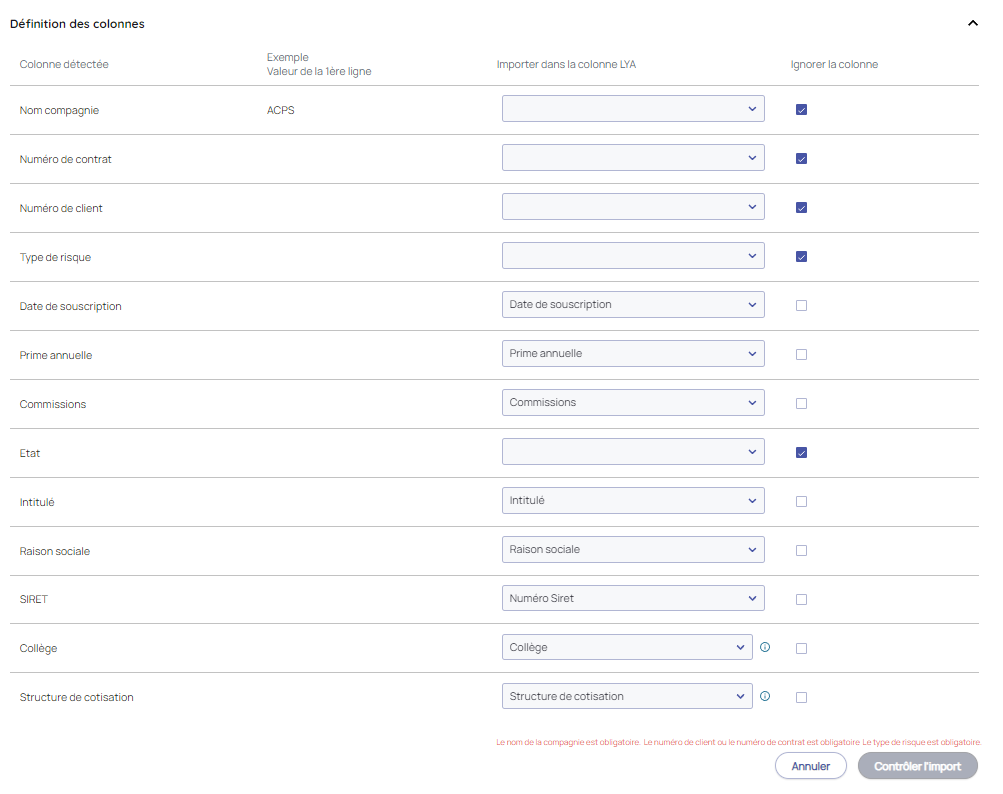
Task: Open the Numéro de client dropdown
Action: pos(632,207)
